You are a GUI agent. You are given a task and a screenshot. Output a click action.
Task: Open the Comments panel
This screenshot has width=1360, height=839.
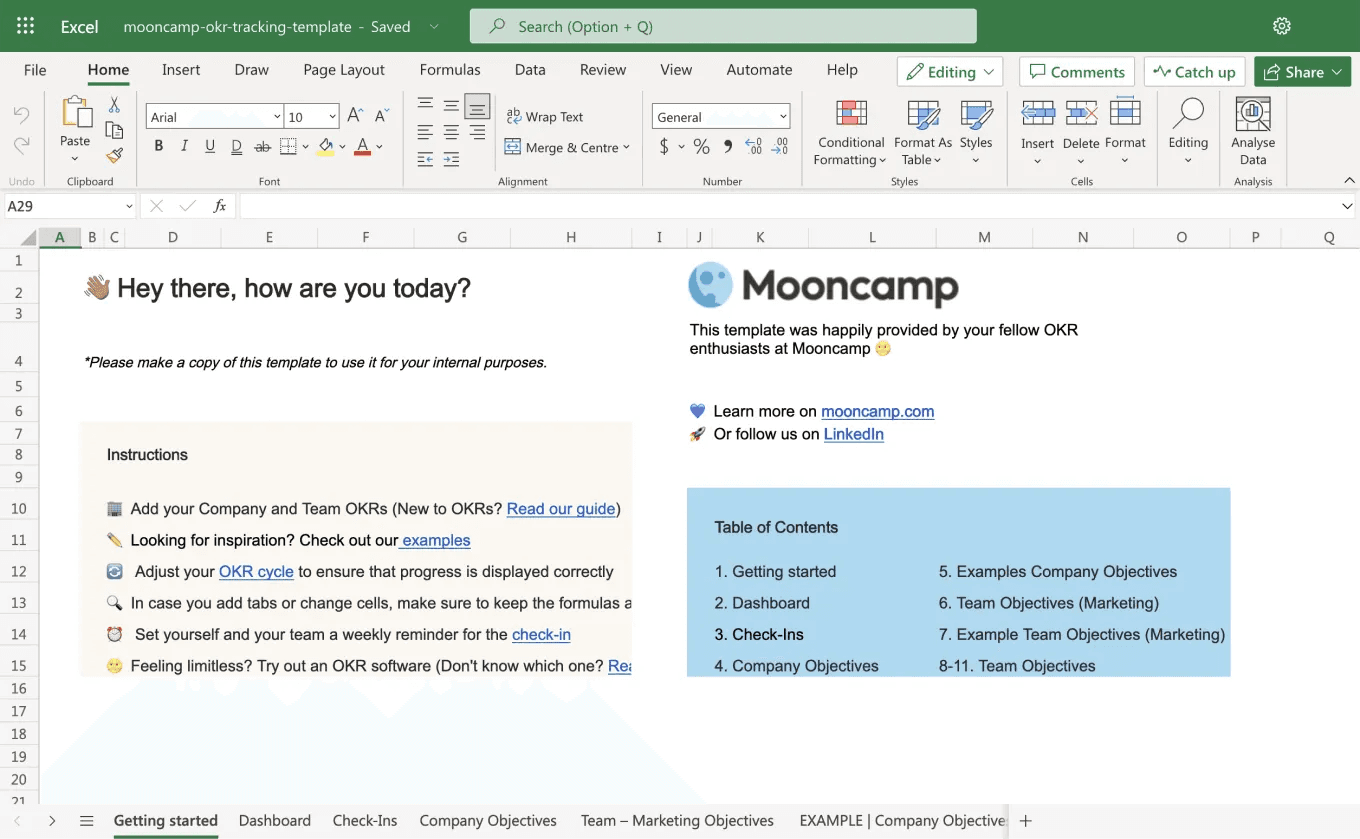[1075, 71]
